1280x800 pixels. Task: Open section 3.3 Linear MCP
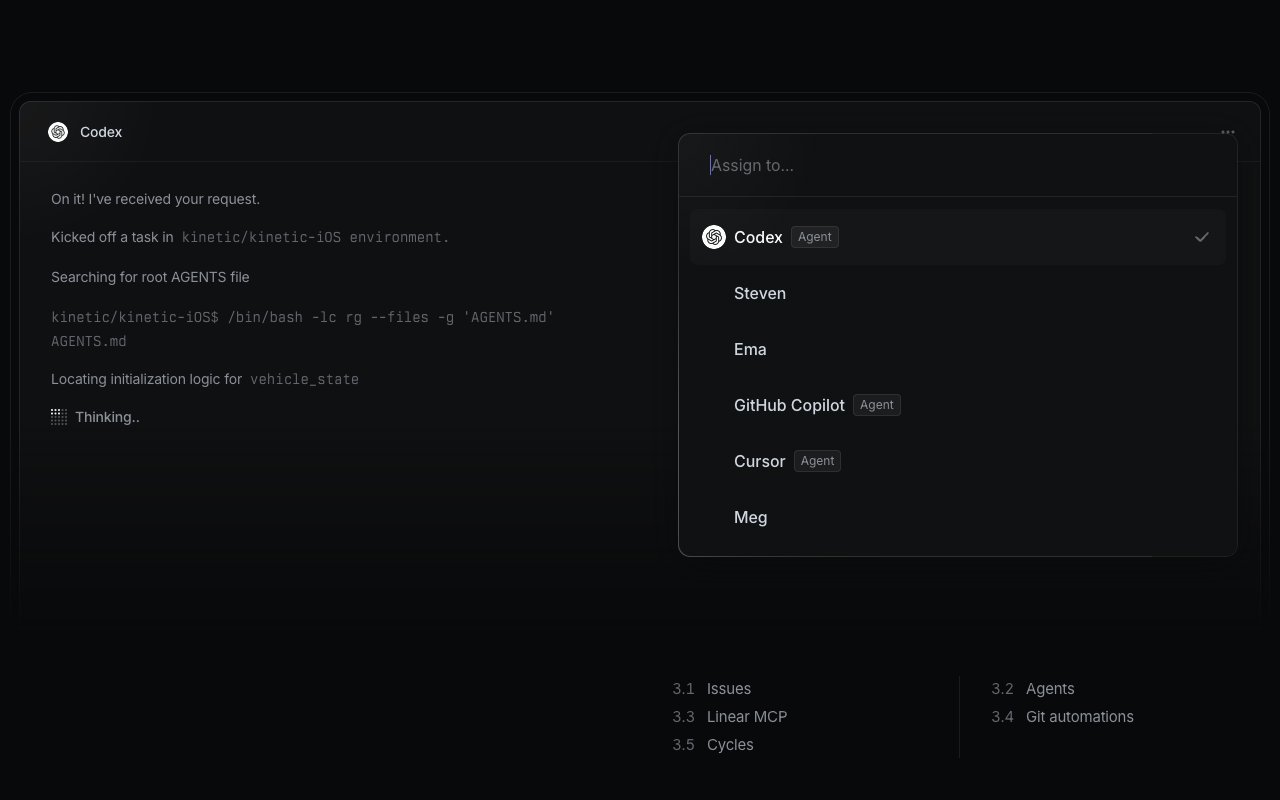pos(730,717)
